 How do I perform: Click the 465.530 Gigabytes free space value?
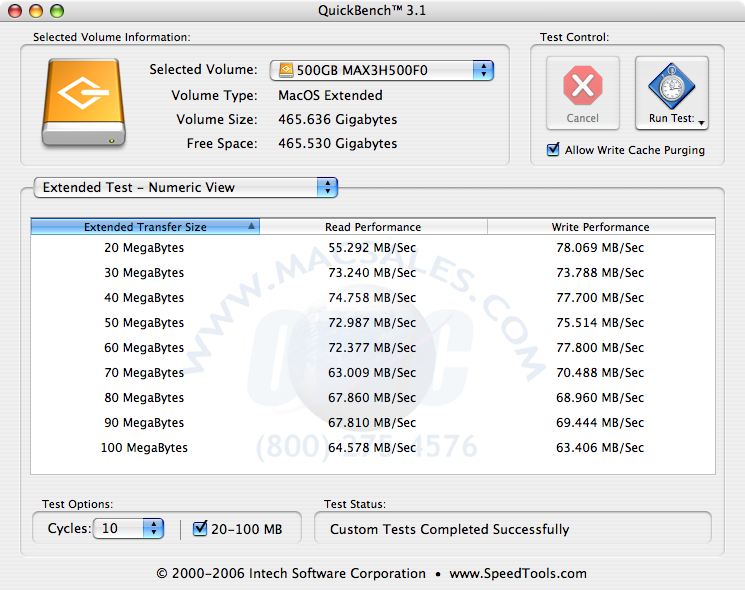[338, 143]
